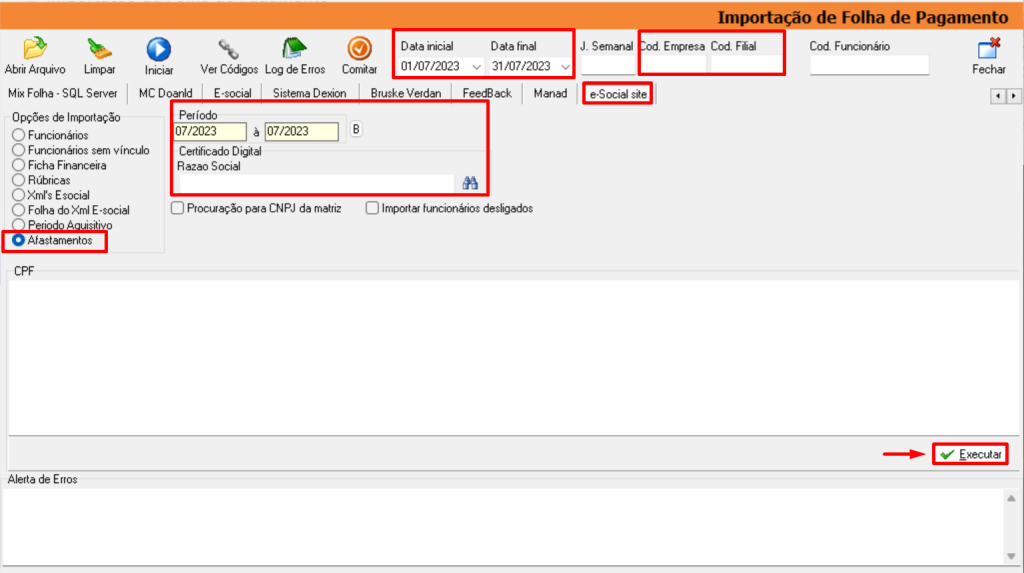Search Razao Social with binoculars icon
The image size is (1024, 573).
coord(470,184)
